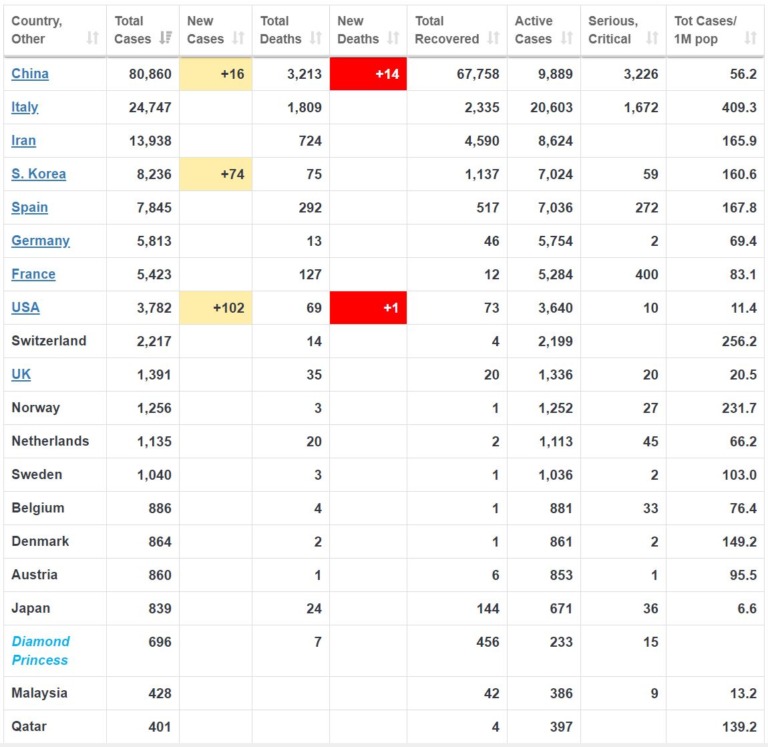Click sort icon beside Total Deaths
Image resolution: width=768 pixels, height=747 pixels.
click(x=316, y=38)
